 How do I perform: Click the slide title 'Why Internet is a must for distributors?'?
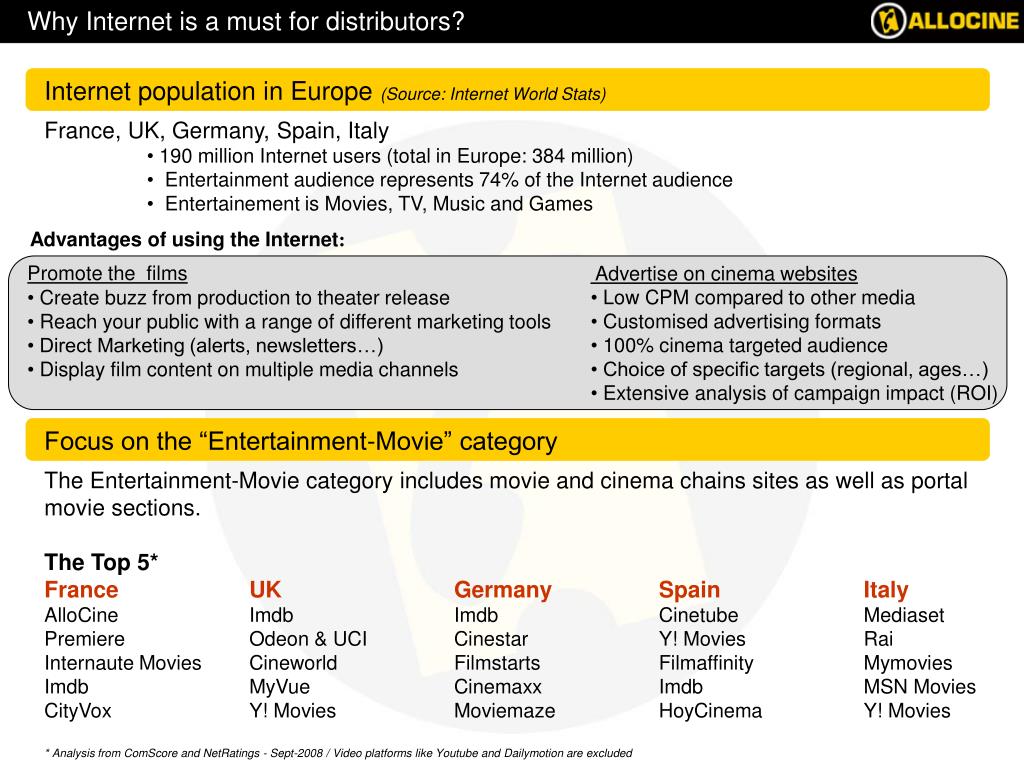pos(246,22)
